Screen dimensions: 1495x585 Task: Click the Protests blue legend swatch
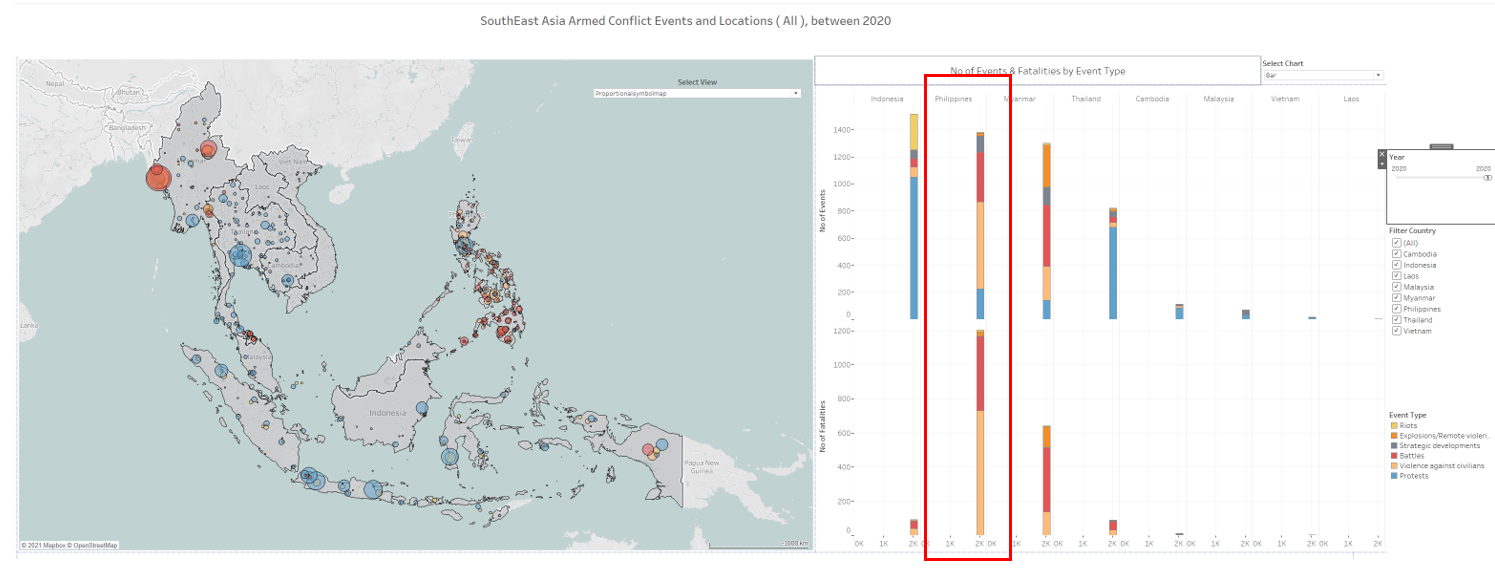tap(1392, 476)
